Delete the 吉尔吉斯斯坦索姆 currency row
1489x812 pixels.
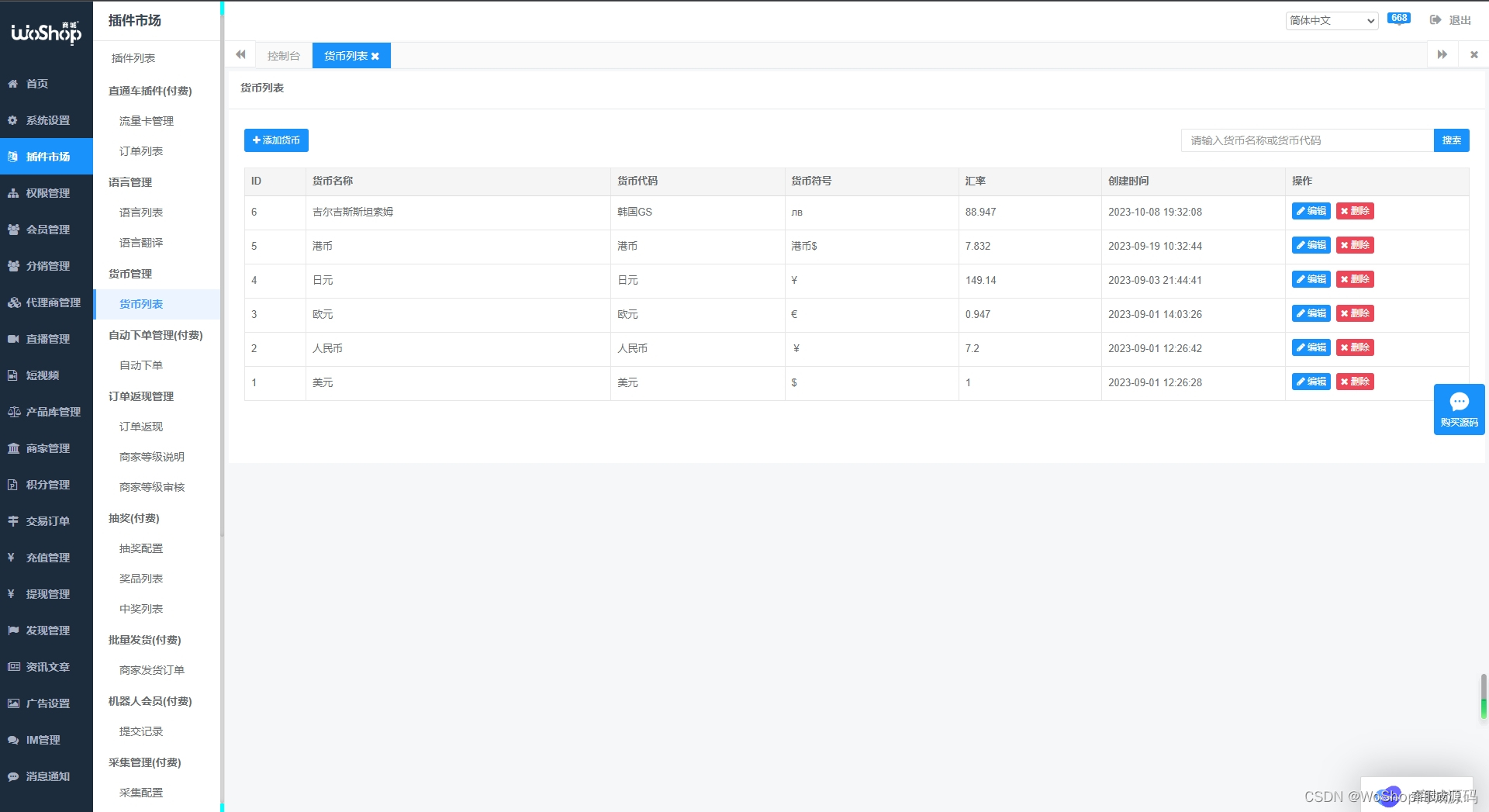point(1355,211)
